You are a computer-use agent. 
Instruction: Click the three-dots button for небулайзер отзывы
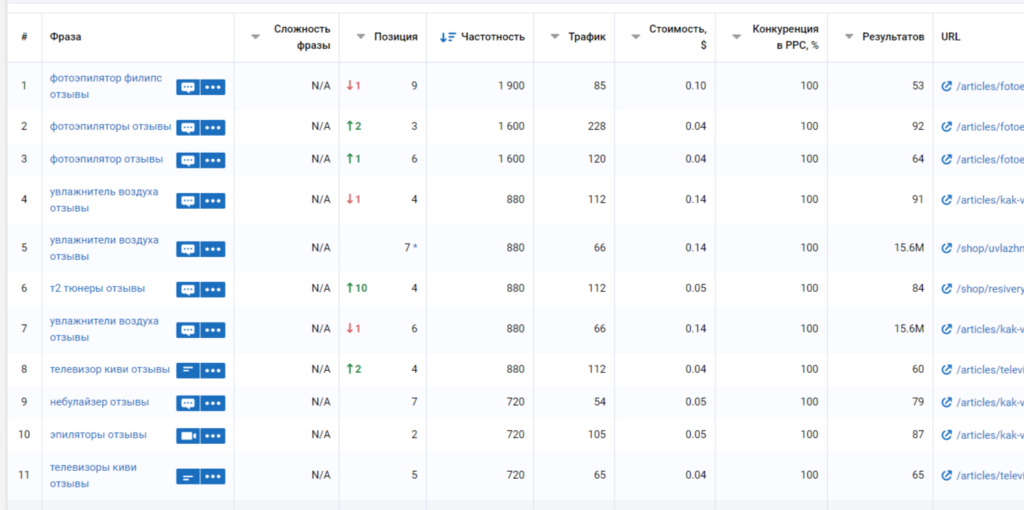pos(213,403)
